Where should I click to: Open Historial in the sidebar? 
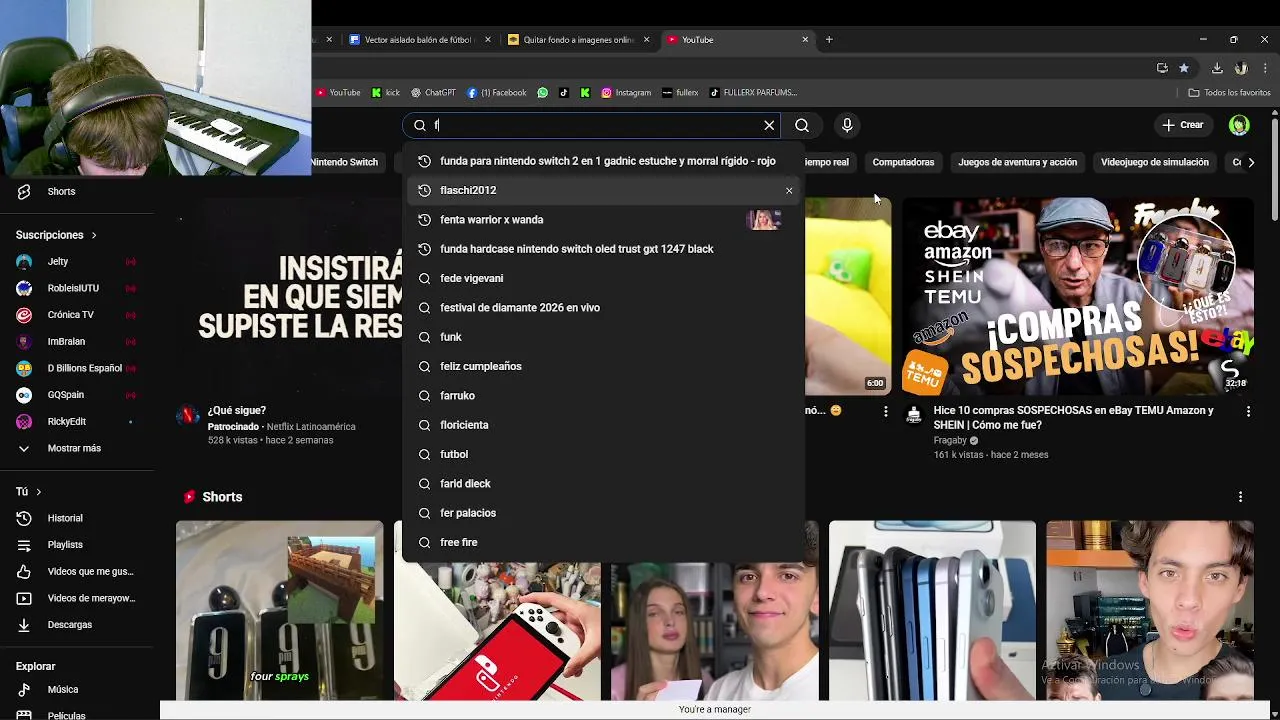[77, 518]
